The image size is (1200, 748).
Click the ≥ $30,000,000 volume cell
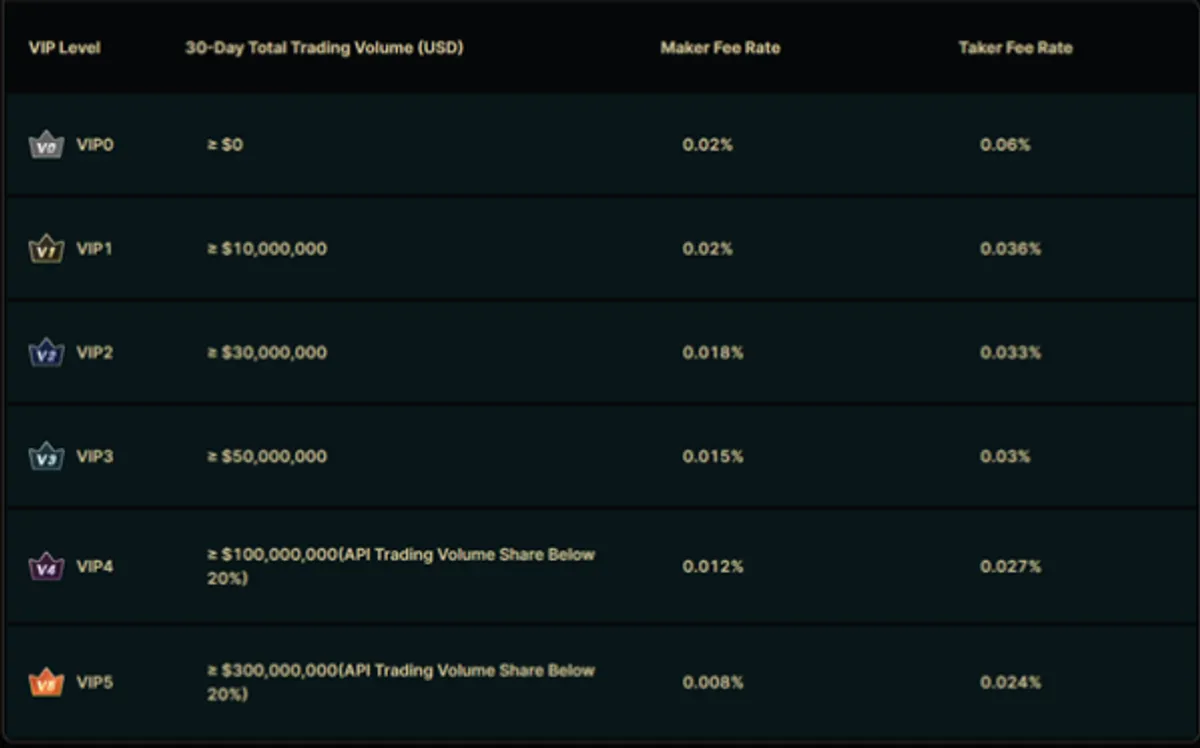(x=267, y=353)
